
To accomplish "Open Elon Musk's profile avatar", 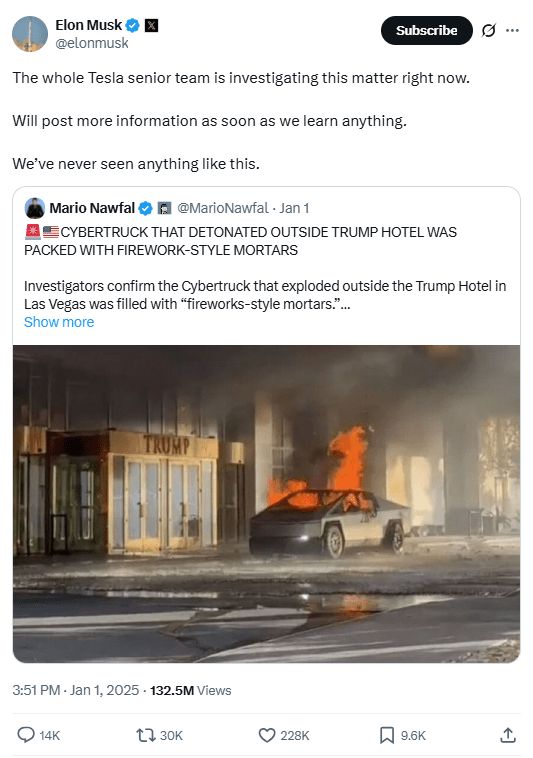I will pos(30,34).
